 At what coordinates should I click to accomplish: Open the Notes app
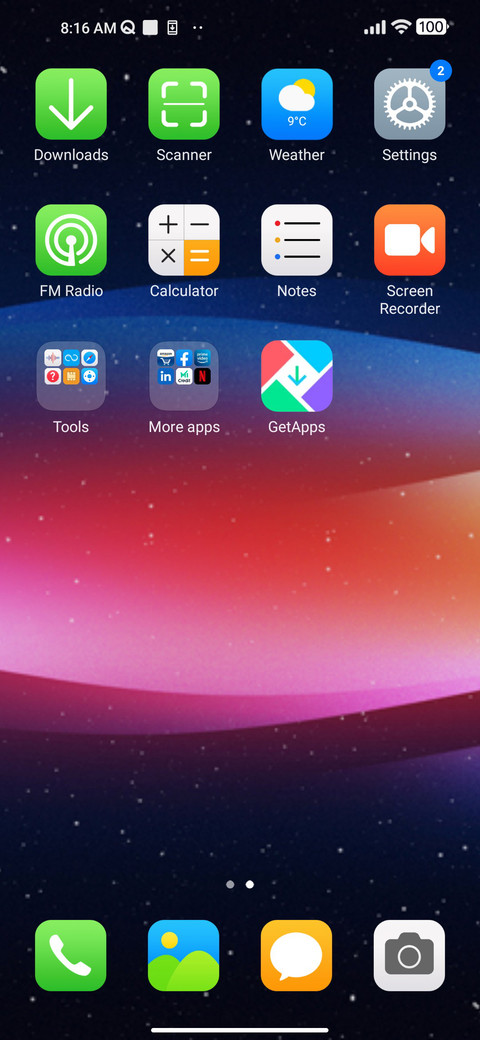click(x=296, y=240)
